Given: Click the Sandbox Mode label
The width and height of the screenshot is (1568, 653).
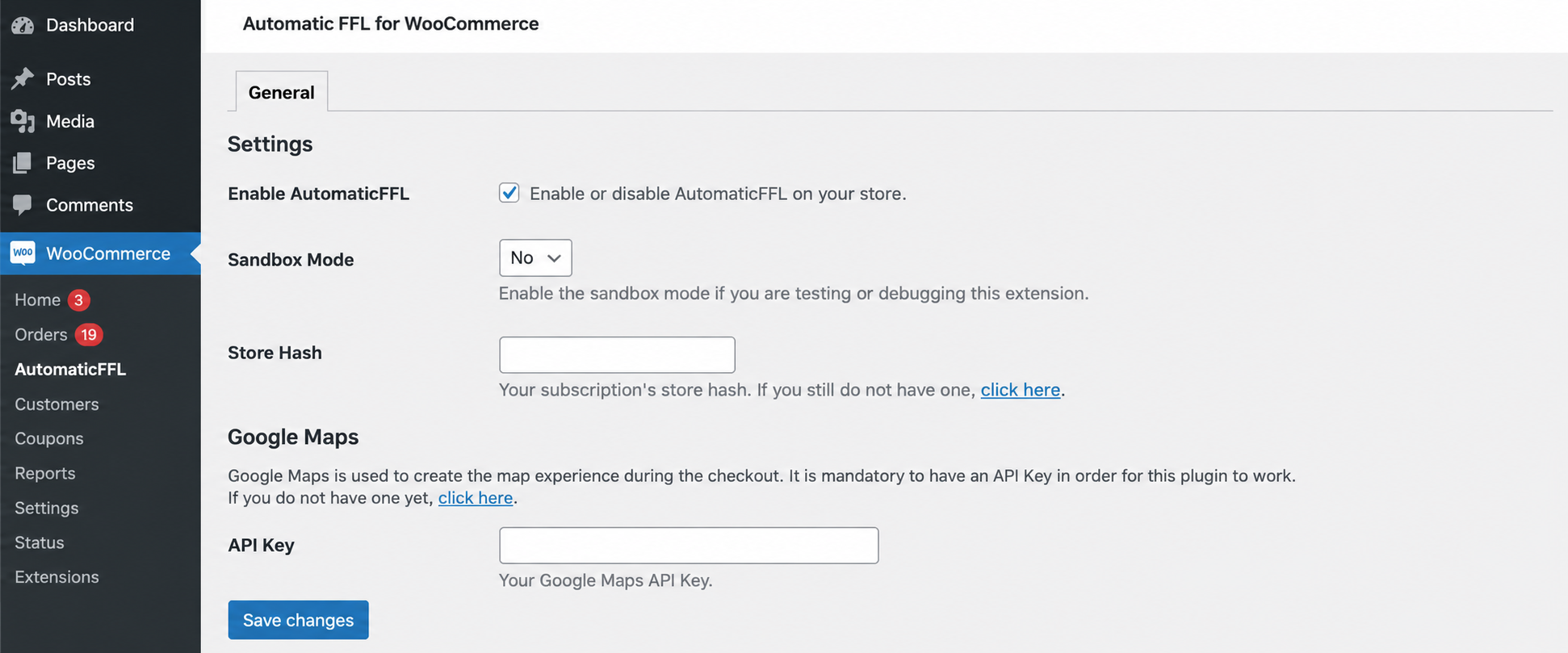Looking at the screenshot, I should coord(291,260).
